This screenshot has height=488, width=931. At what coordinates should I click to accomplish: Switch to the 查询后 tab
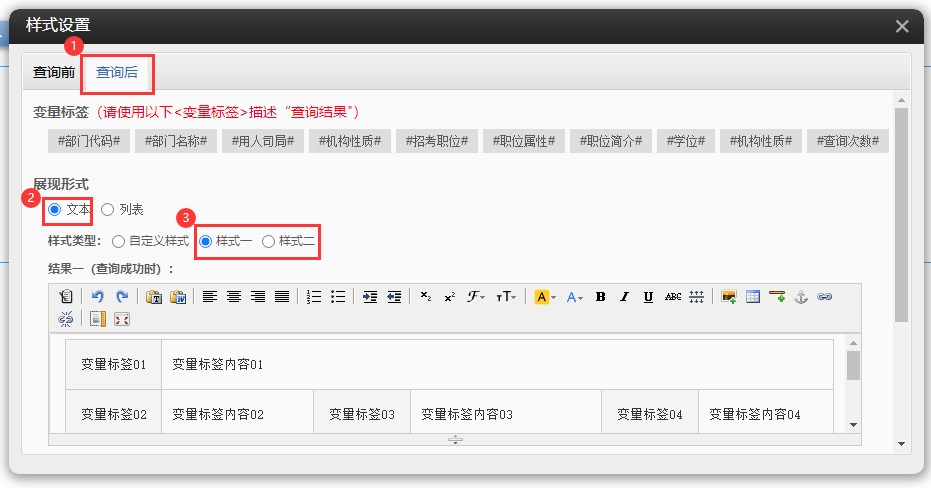(x=117, y=72)
